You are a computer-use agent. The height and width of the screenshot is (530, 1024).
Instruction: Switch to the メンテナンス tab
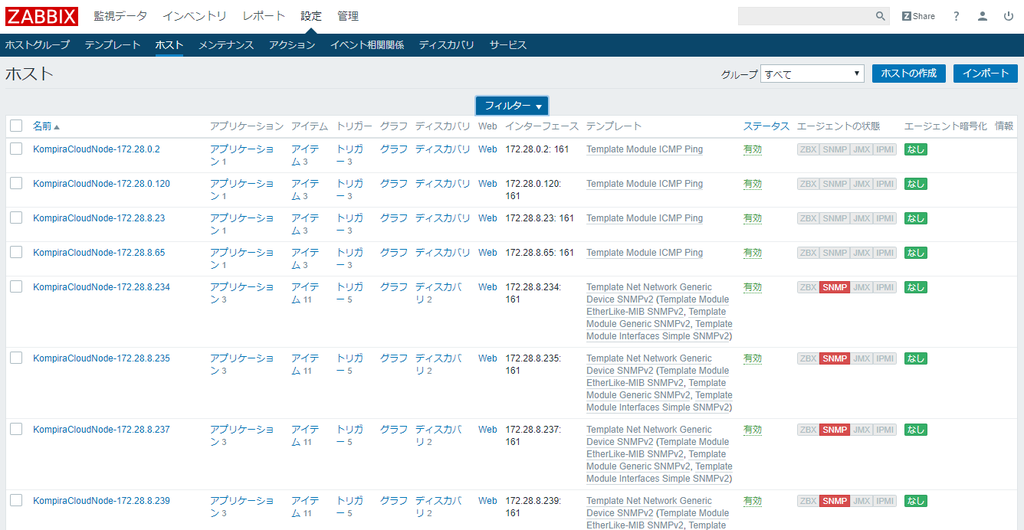point(226,45)
